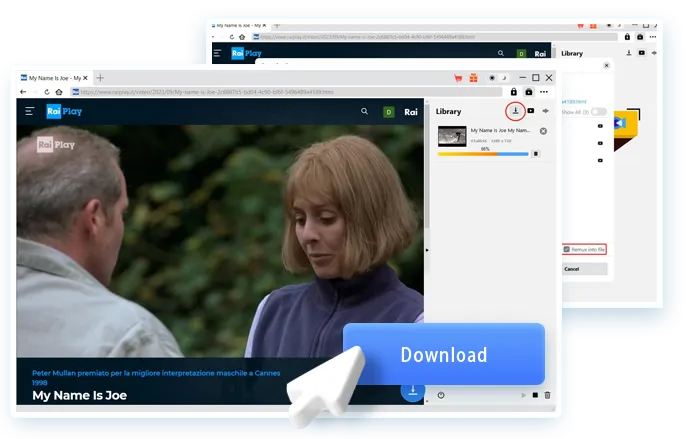
Task: Click the Cancel button in back window dialog
Action: (x=584, y=269)
